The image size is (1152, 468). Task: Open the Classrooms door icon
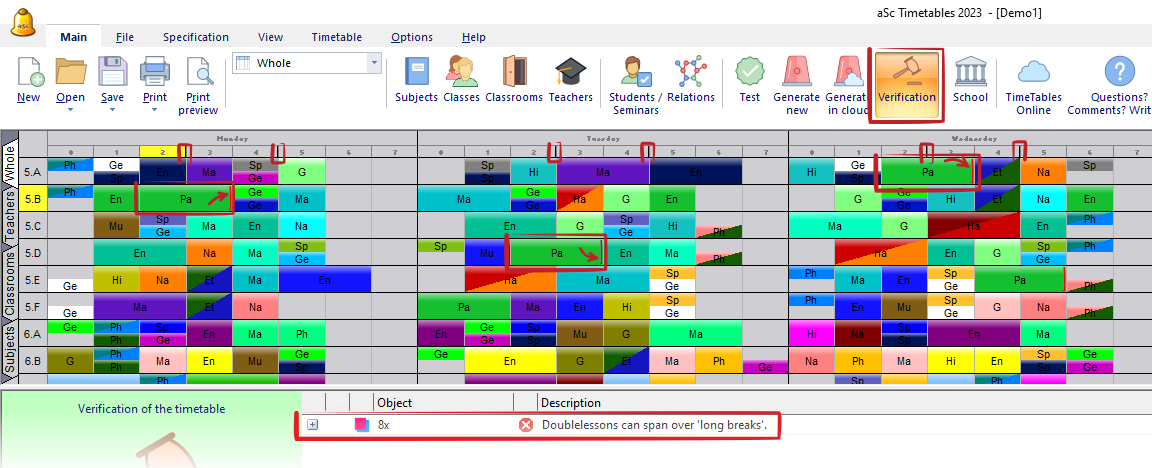point(514,72)
